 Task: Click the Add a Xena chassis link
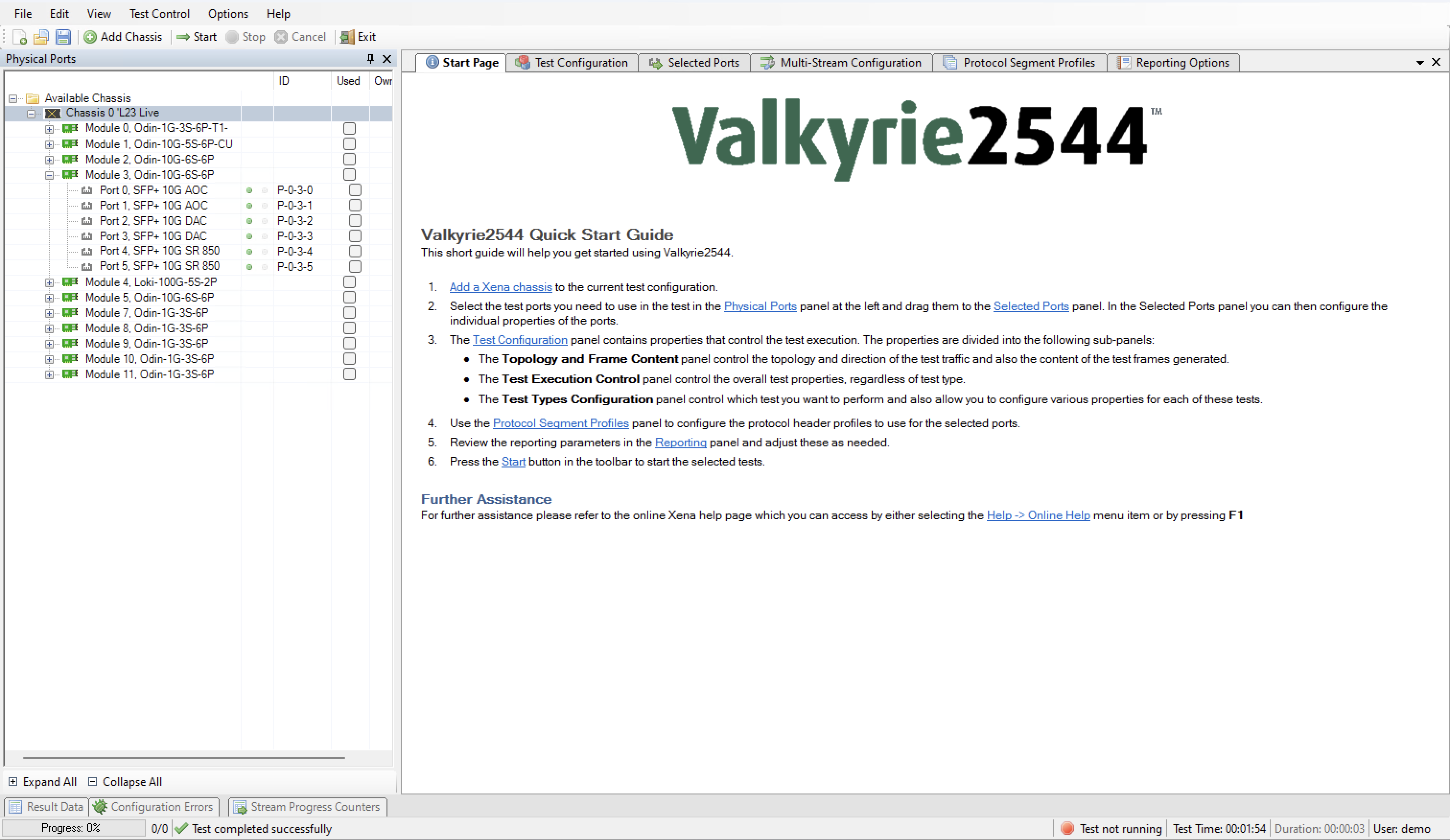pos(501,287)
